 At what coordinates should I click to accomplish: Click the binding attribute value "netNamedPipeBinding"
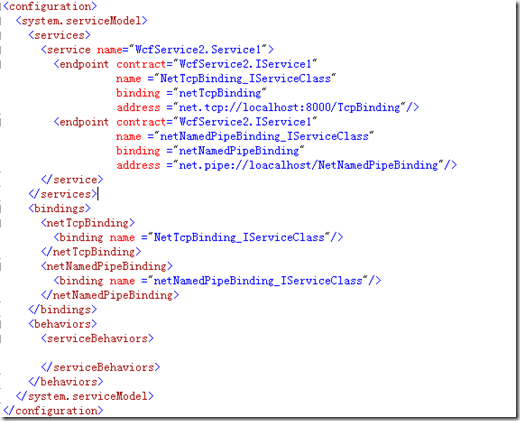(x=239, y=151)
